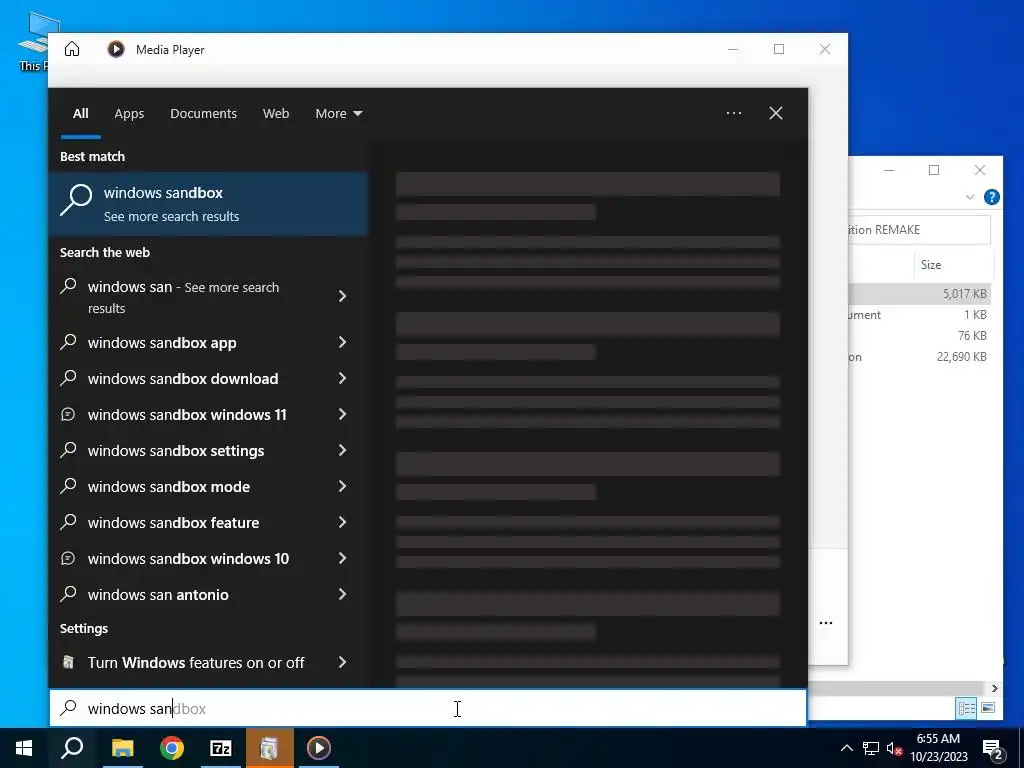
Task: Switch to Media Player on the taskbar
Action: click(319, 748)
